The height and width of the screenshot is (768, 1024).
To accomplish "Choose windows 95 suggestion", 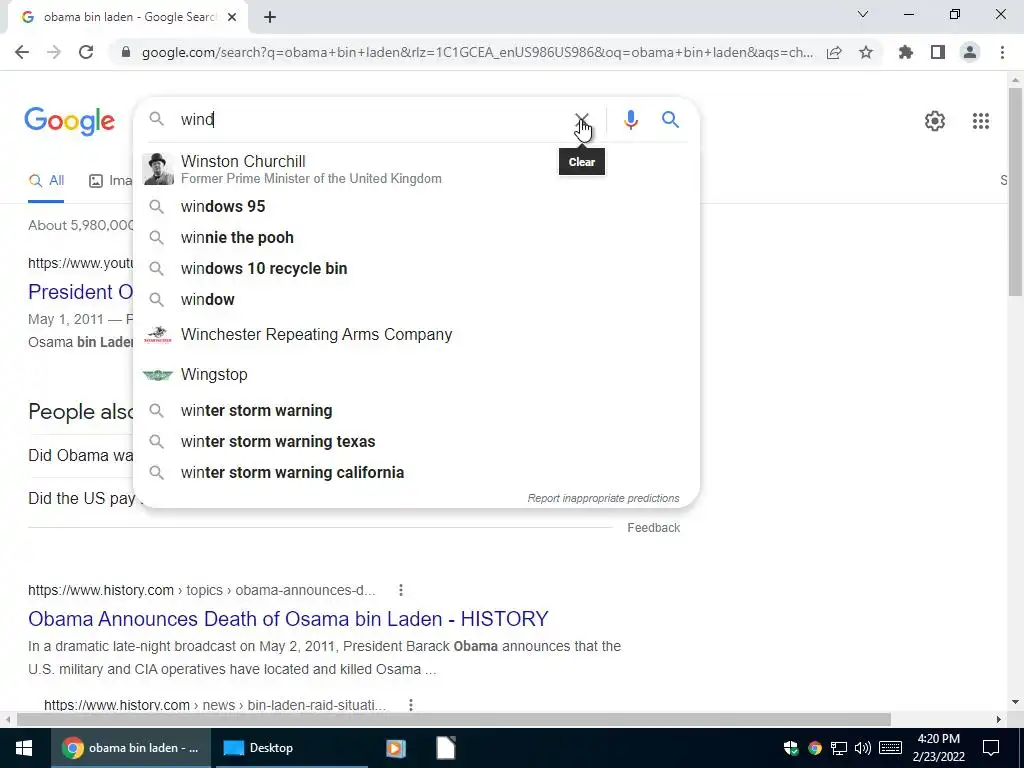I will [416, 206].
